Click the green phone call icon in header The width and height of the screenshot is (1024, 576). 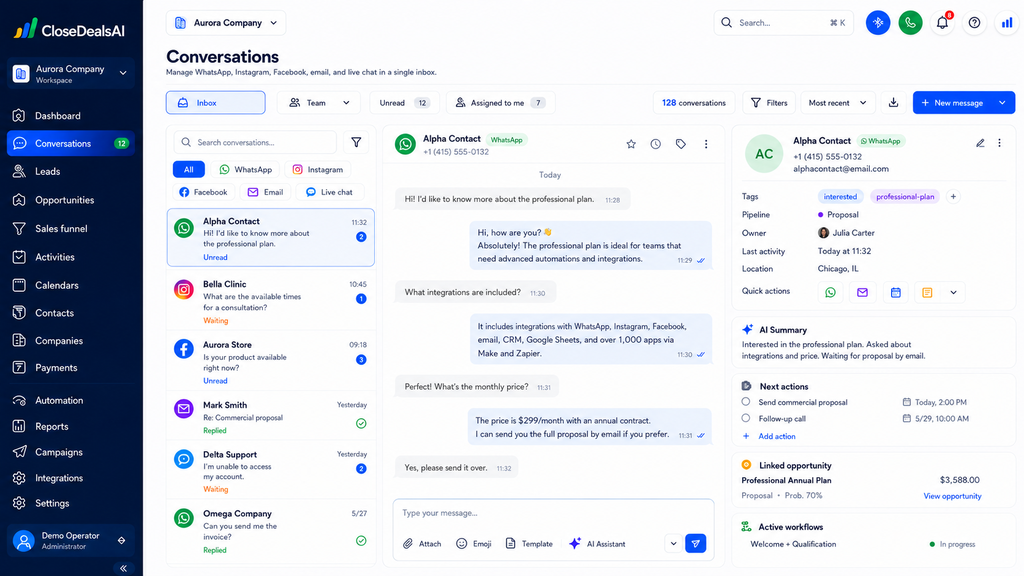[x=910, y=23]
